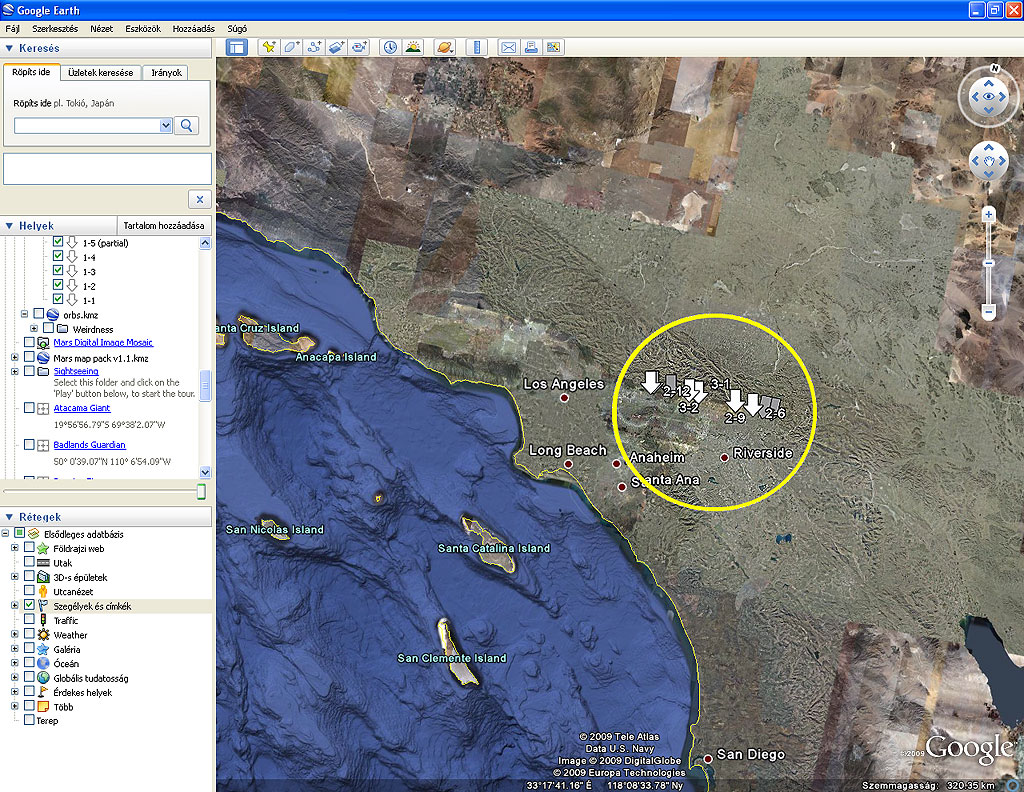Open the Atacama Giant link
Image resolution: width=1024 pixels, height=792 pixels.
(x=82, y=408)
